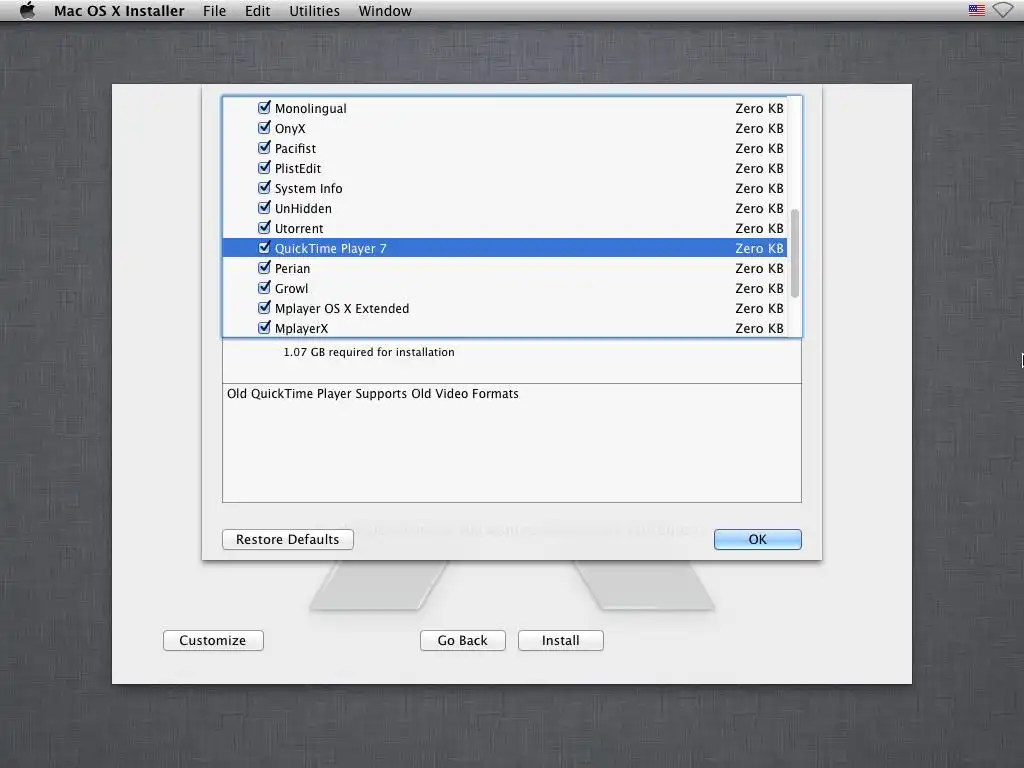Open the Mac OS X Installer menu
This screenshot has width=1024, height=768.
[119, 11]
